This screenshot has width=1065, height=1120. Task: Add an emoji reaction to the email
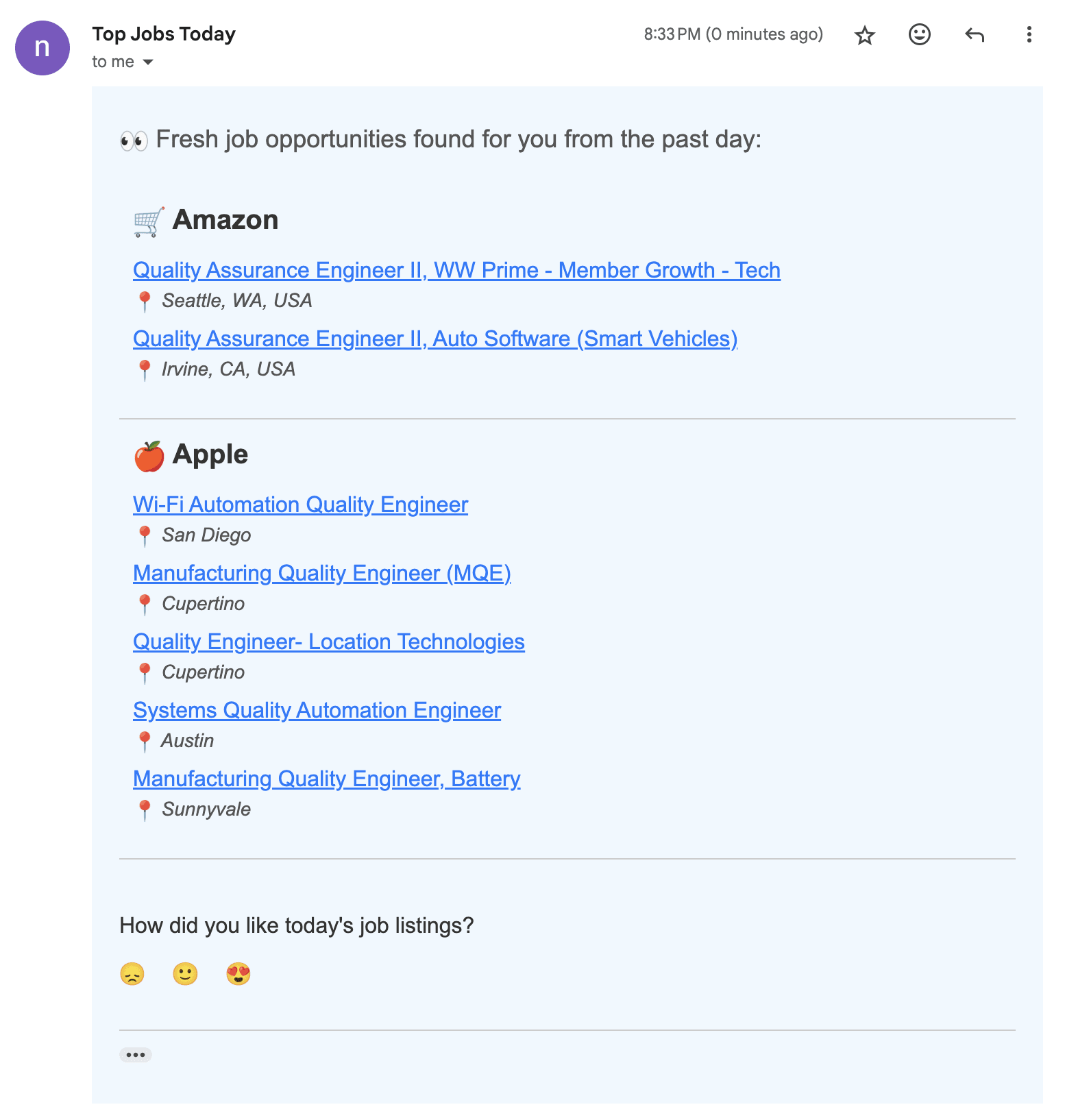pyautogui.click(x=919, y=34)
